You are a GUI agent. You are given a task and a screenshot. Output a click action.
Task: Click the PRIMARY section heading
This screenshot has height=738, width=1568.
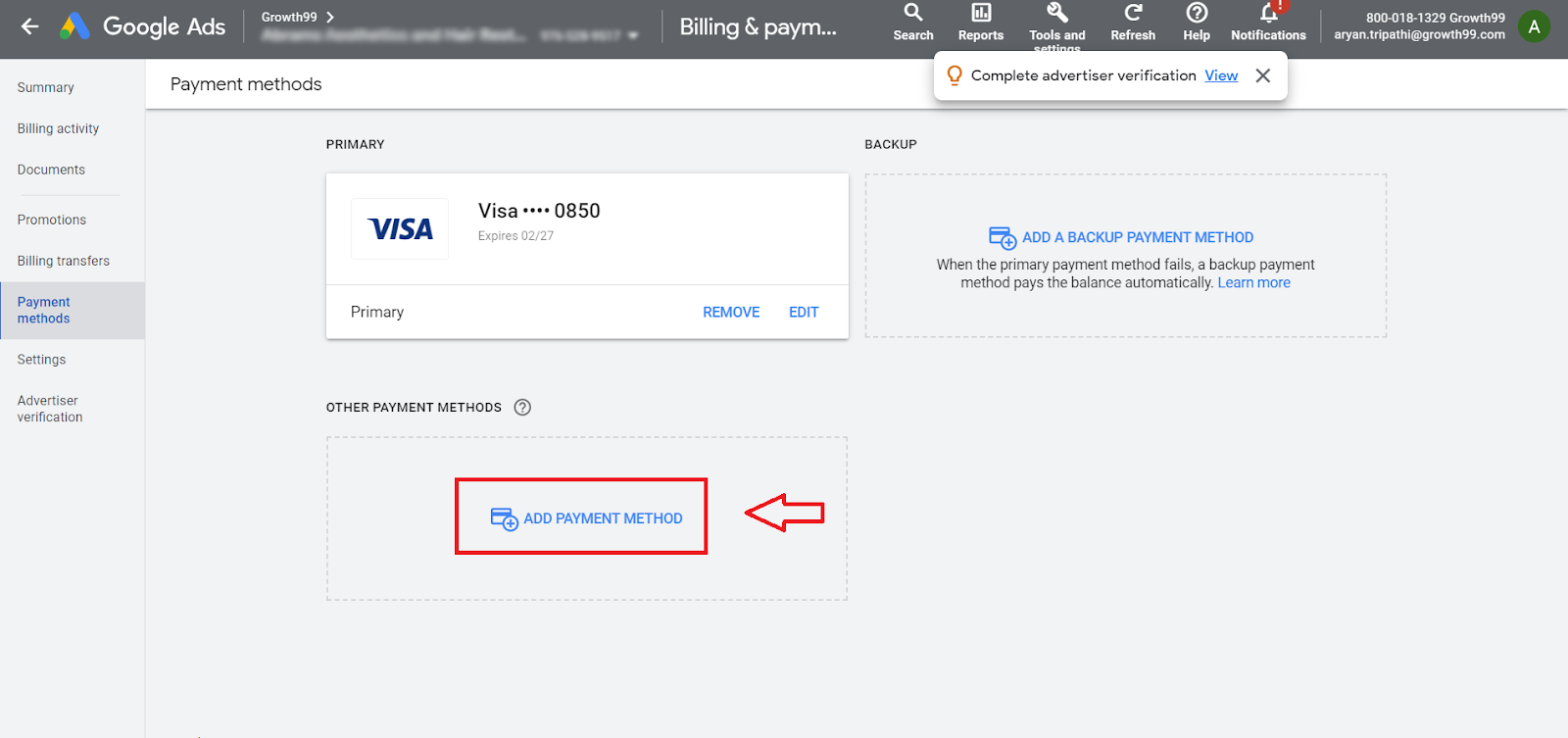[356, 144]
